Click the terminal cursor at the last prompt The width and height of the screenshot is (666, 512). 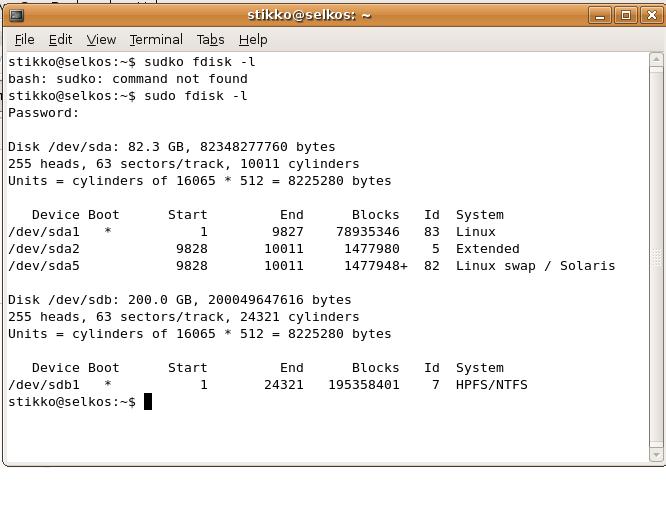point(148,402)
